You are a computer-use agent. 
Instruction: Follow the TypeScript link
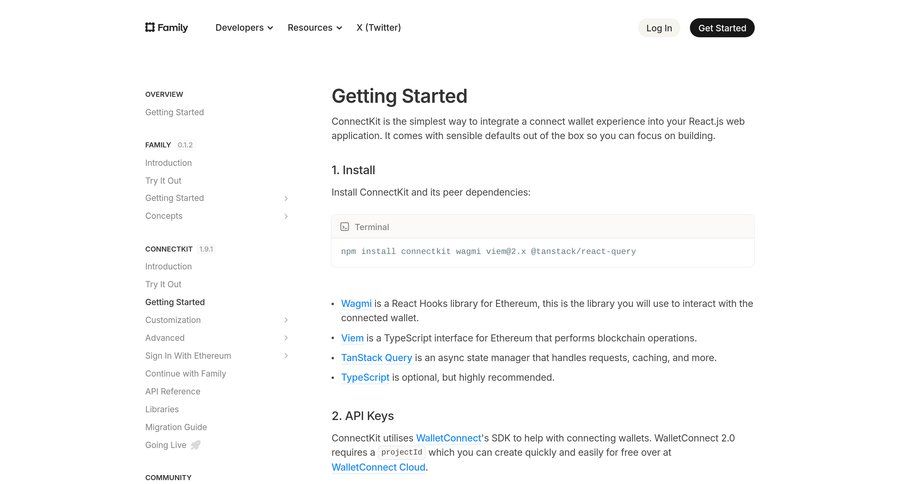tap(365, 377)
